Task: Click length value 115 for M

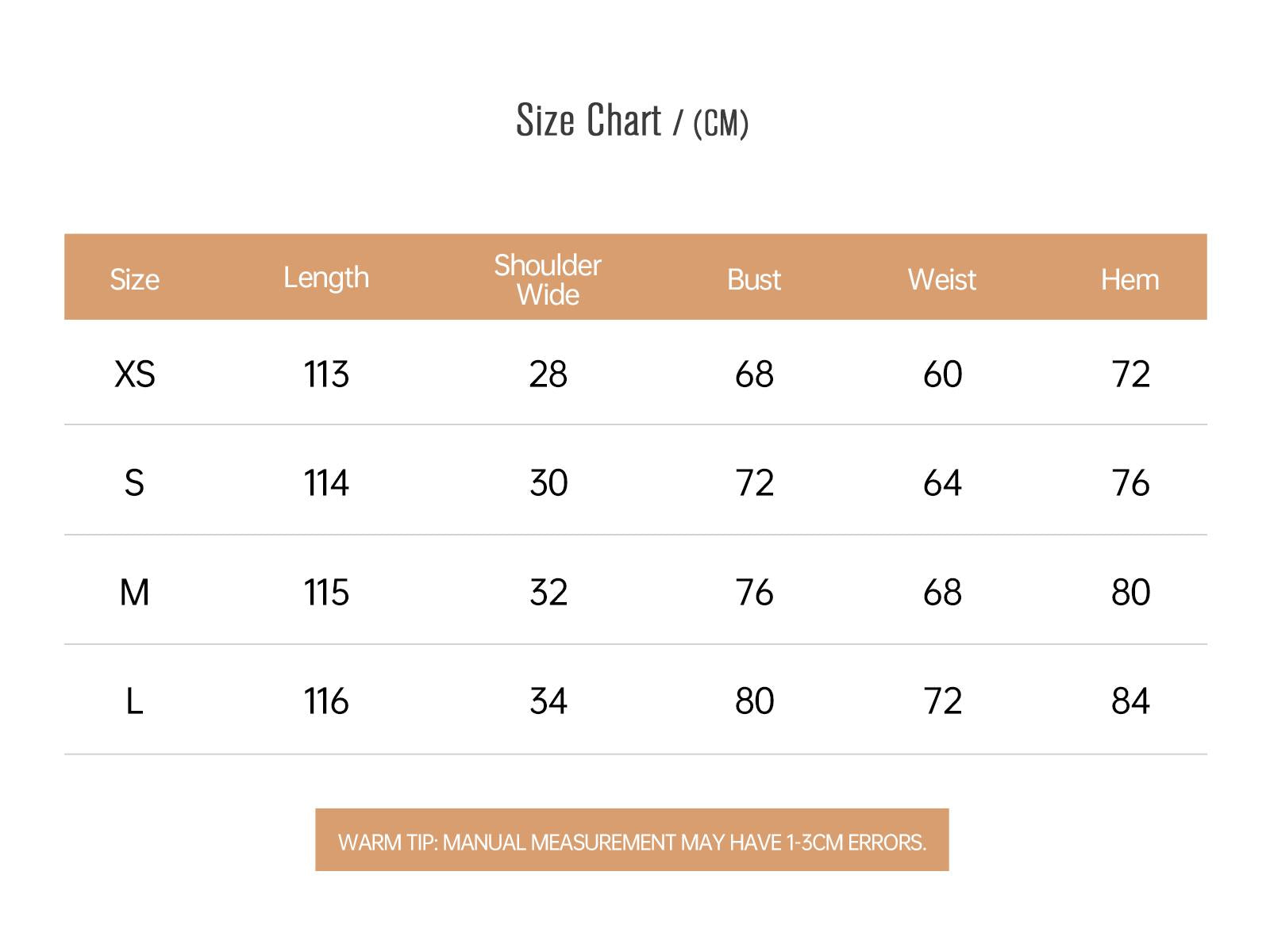Action: (x=326, y=593)
